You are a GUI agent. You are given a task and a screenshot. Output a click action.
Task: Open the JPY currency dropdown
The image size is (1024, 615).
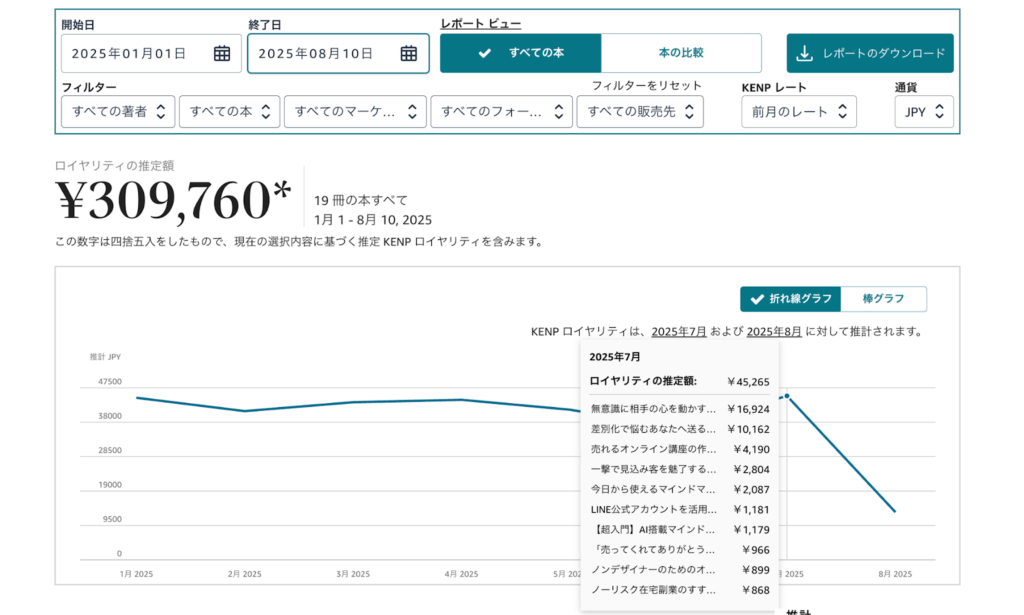924,112
